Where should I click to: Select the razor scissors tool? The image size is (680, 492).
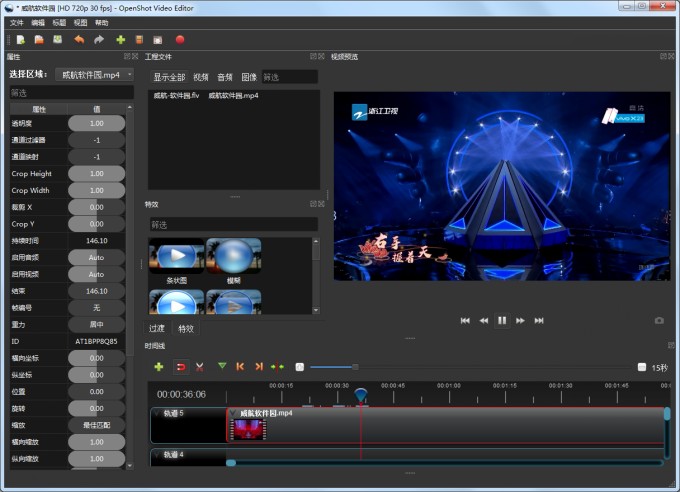tap(199, 367)
